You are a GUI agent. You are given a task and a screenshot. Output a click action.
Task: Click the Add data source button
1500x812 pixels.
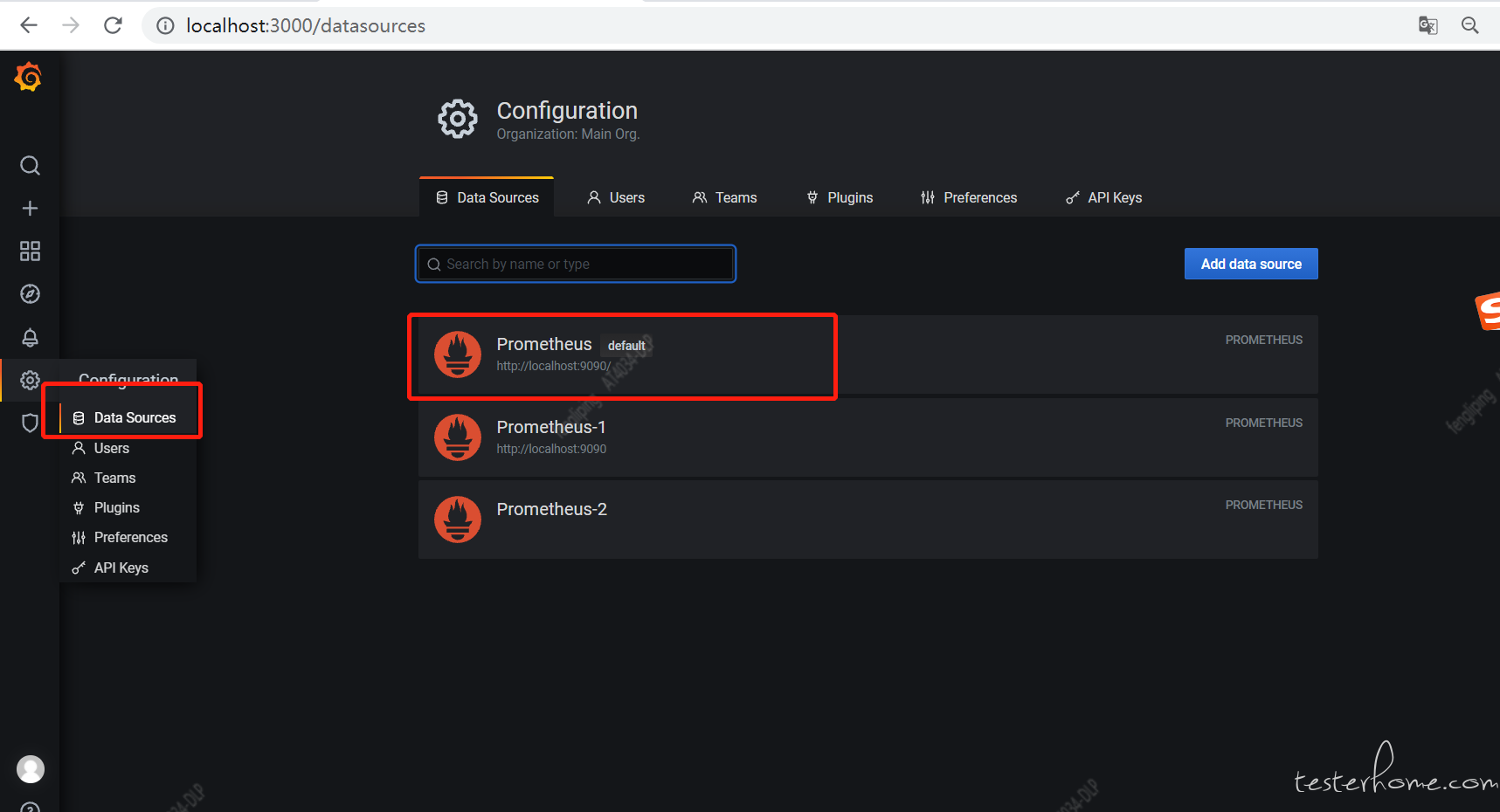(1251, 264)
